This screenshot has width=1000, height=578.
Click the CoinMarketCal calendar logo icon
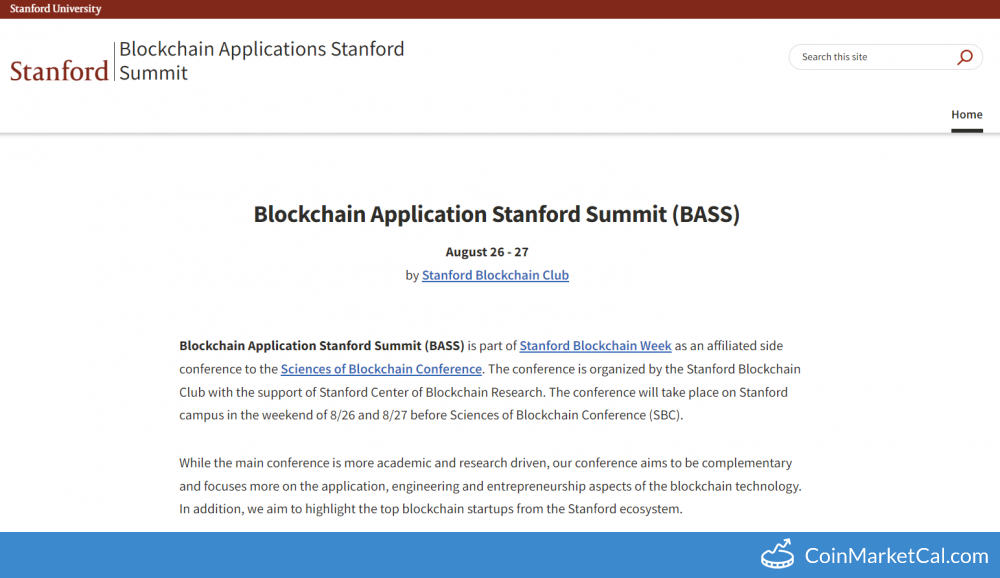pyautogui.click(x=777, y=555)
